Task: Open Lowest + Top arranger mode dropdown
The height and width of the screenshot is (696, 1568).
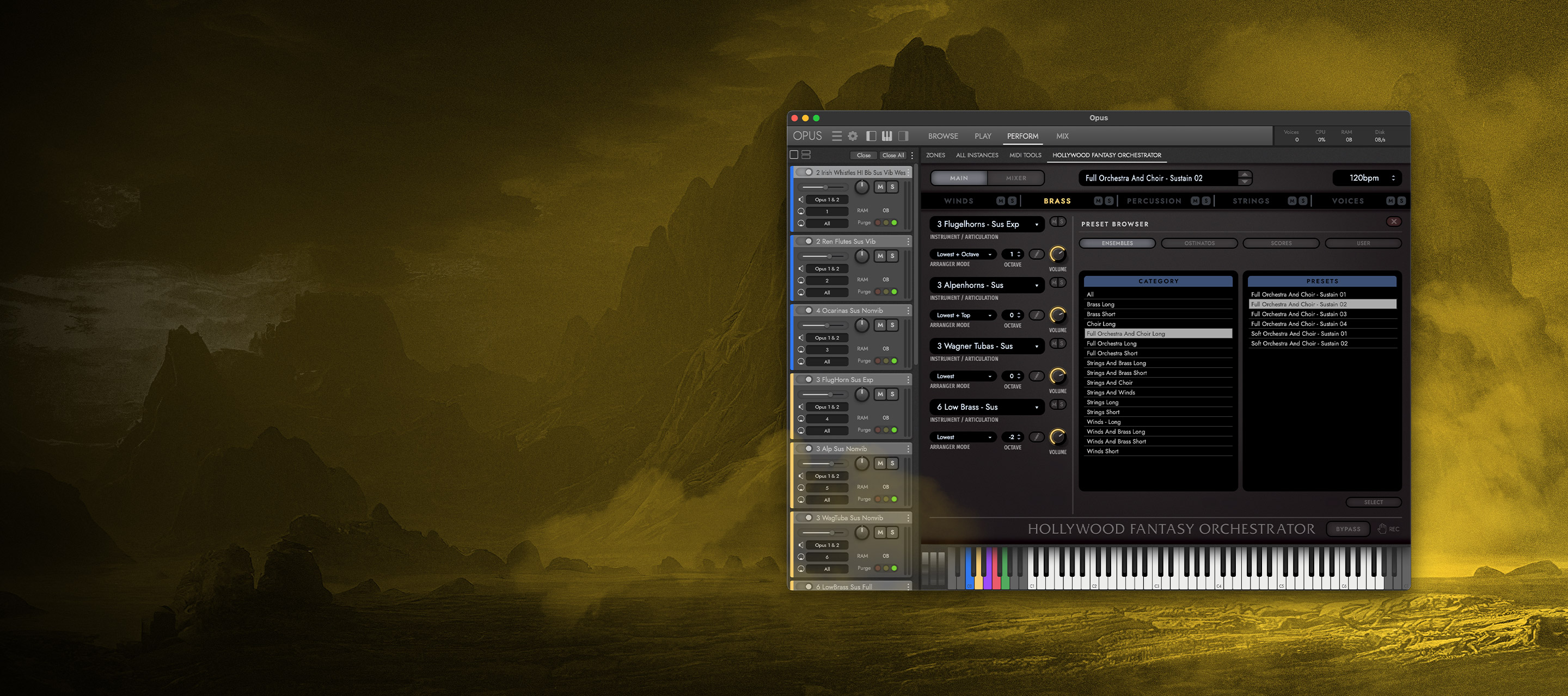Action: coord(963,315)
